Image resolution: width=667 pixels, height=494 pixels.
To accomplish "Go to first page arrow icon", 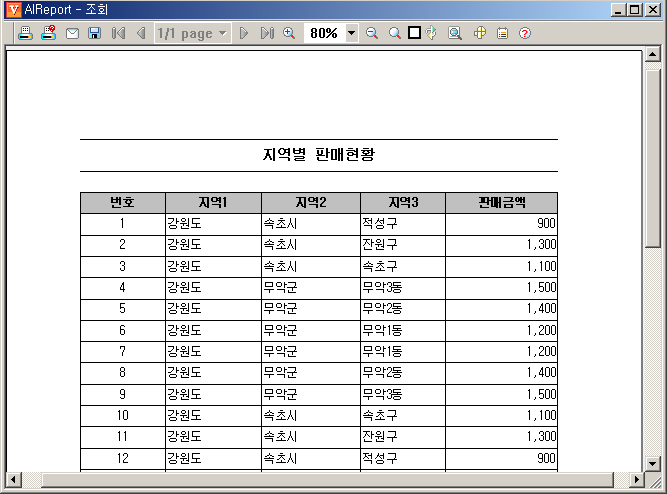I will 118,33.
